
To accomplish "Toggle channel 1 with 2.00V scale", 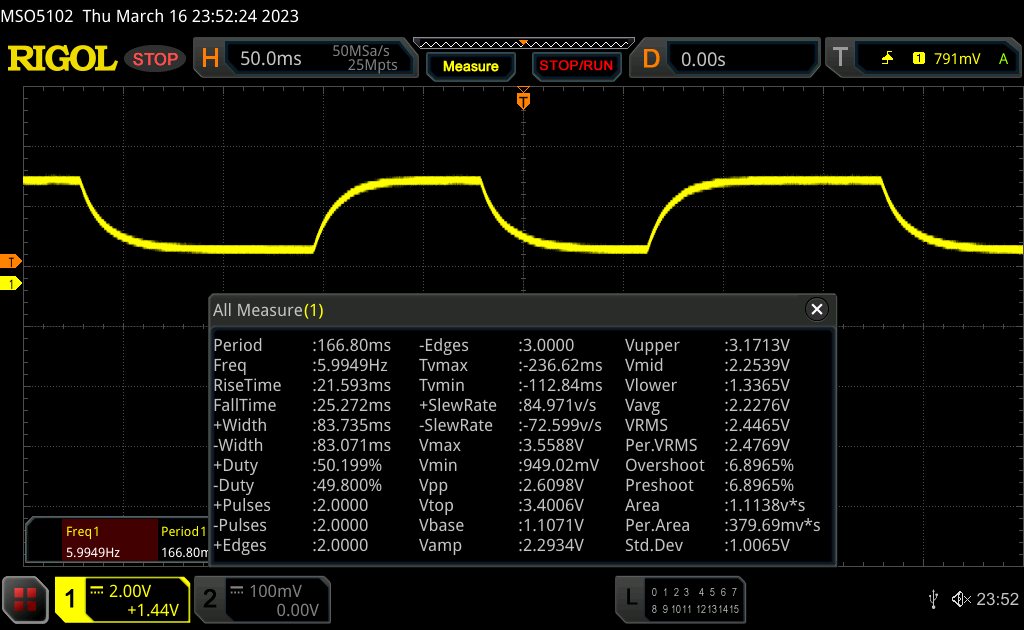I will [121, 599].
